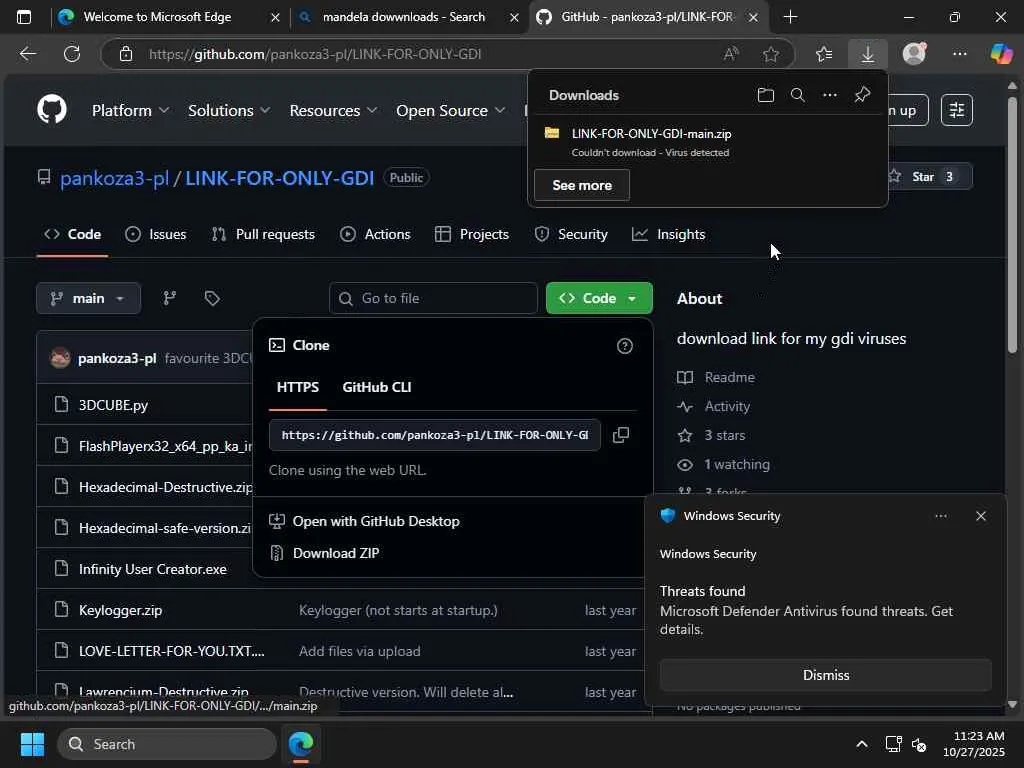Open the Readme link in About
The width and height of the screenshot is (1024, 768).
click(729, 377)
